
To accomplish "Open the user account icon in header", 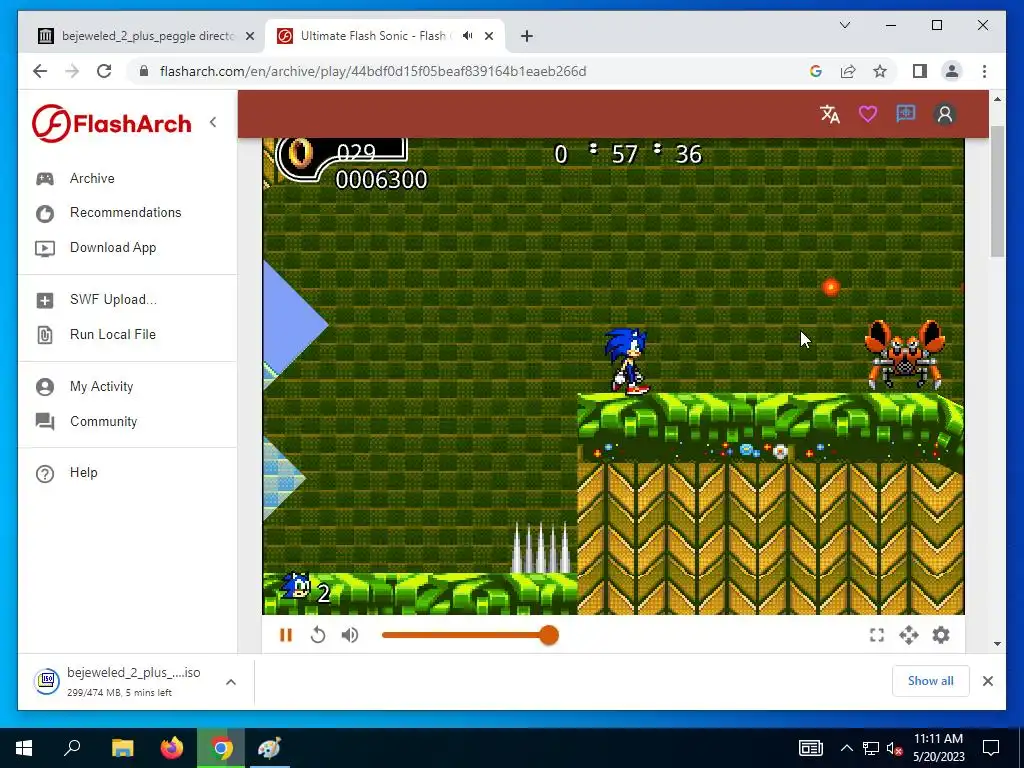I will tap(944, 114).
